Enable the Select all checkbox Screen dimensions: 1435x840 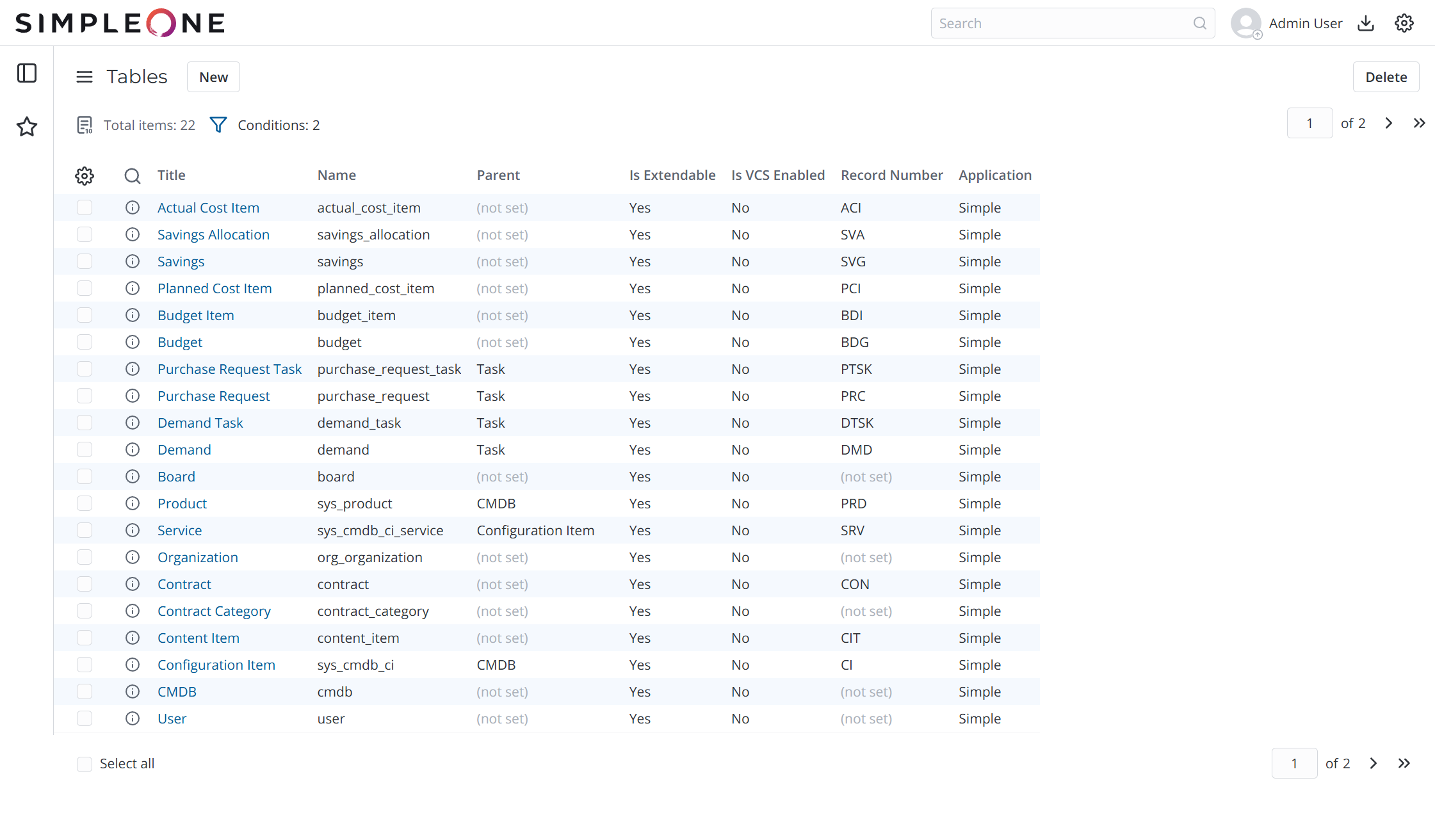click(x=84, y=763)
